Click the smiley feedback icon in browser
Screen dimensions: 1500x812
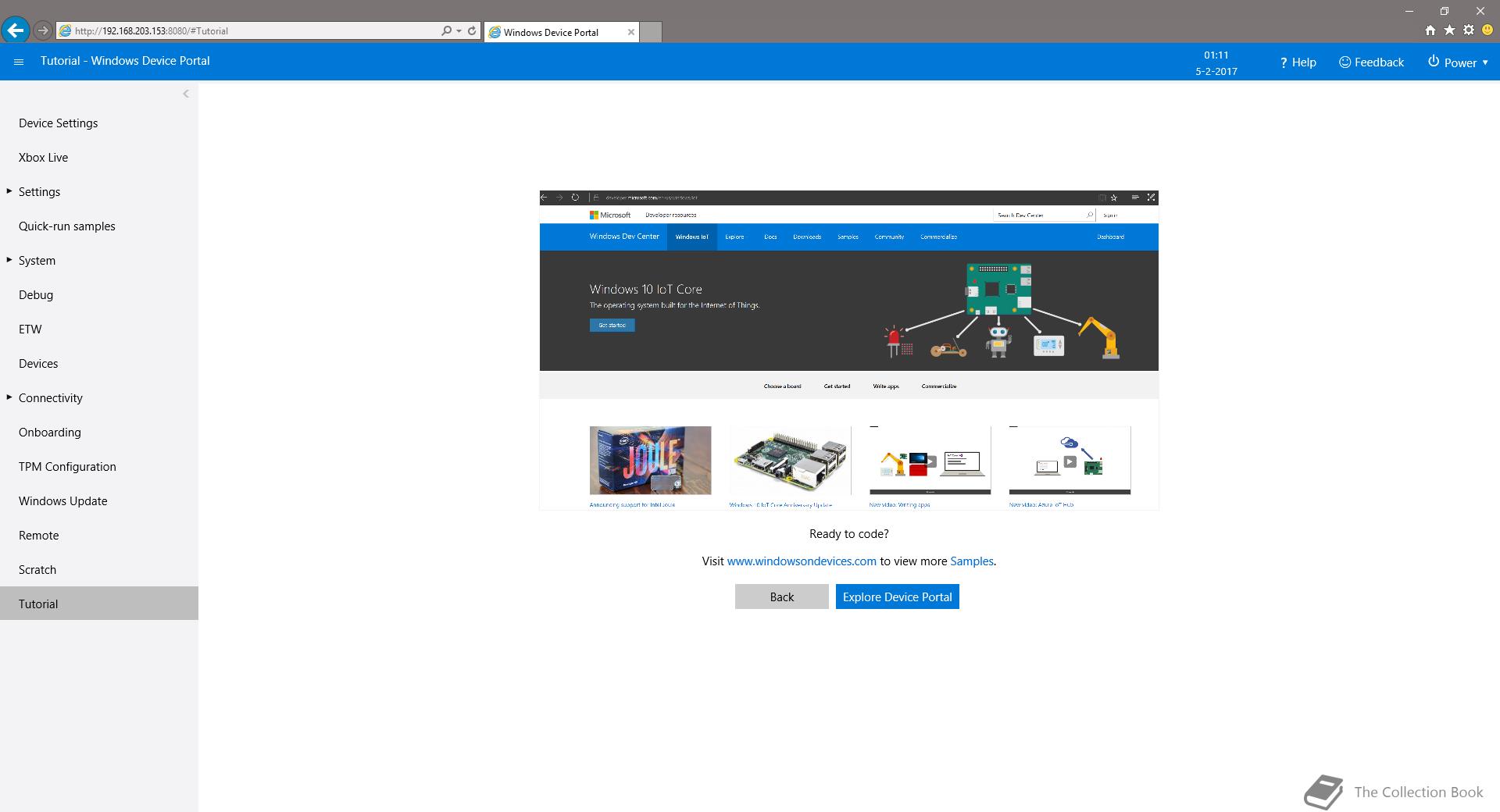(1487, 30)
